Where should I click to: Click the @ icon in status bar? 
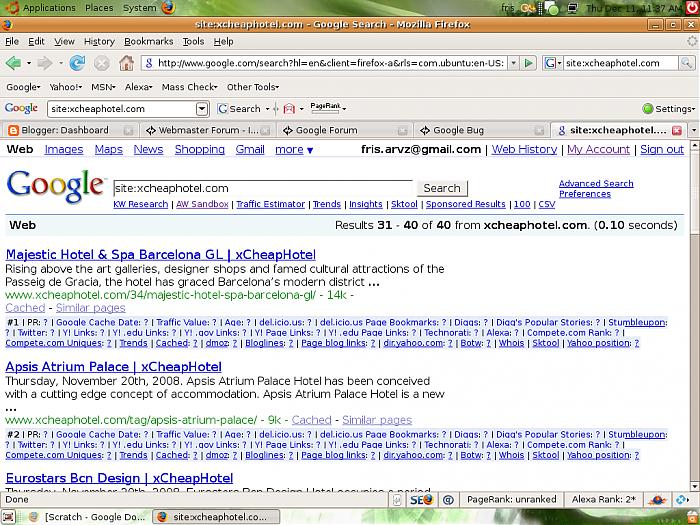click(x=448, y=500)
